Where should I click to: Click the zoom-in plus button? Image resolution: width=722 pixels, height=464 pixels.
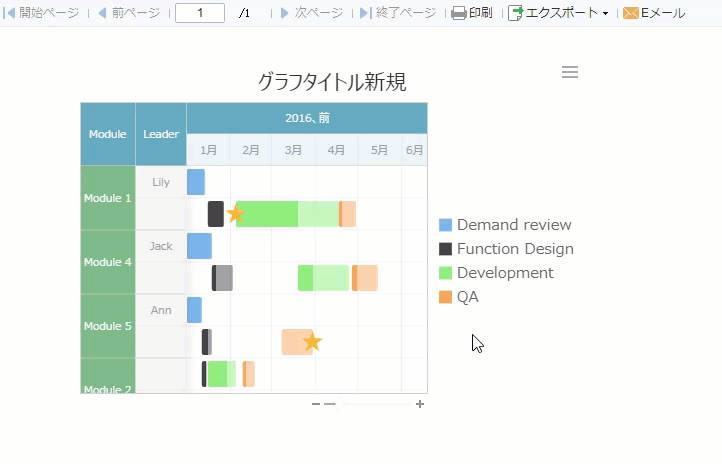[x=420, y=404]
